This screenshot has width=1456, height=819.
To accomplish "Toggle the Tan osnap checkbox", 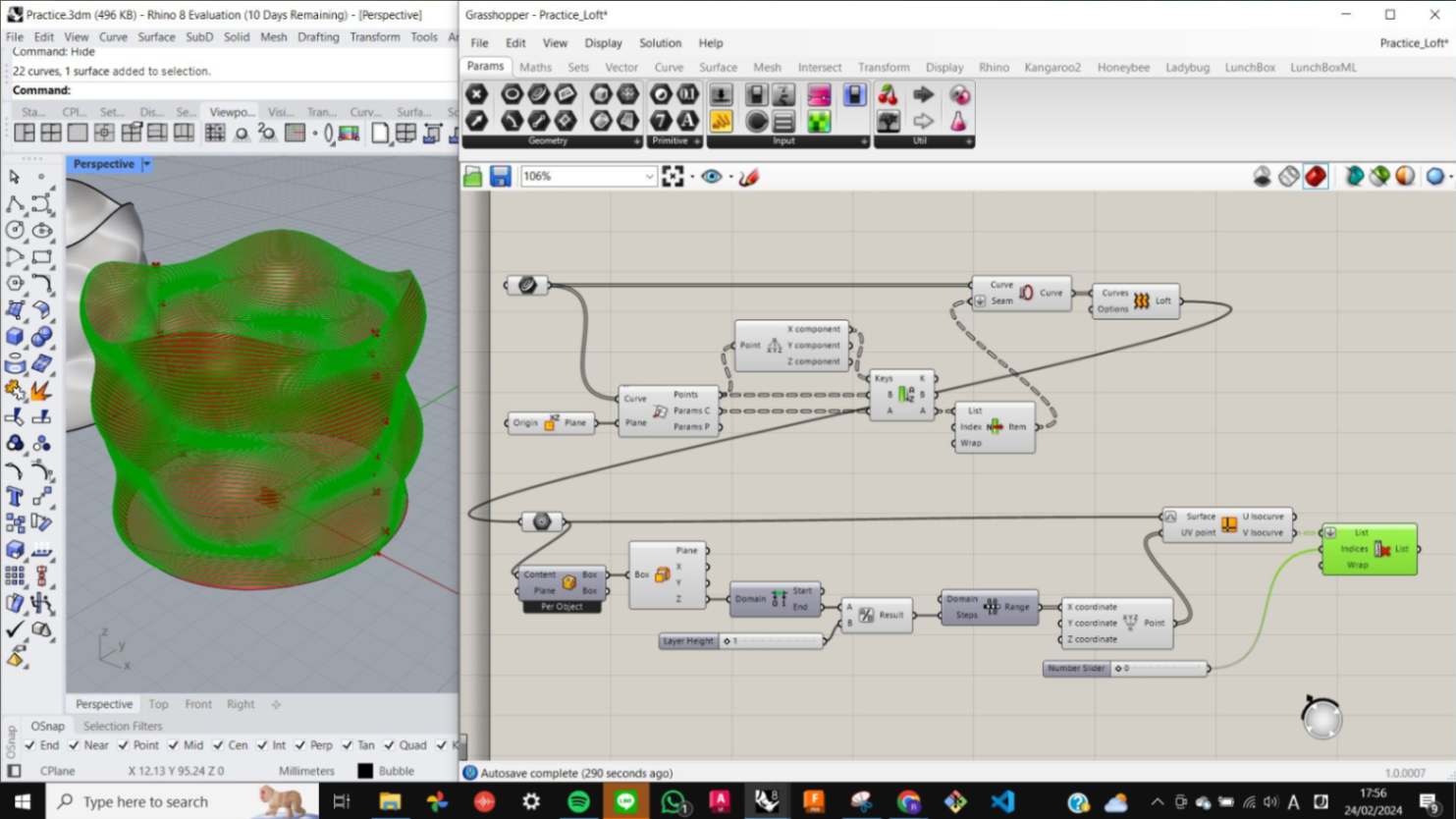I will point(347,745).
